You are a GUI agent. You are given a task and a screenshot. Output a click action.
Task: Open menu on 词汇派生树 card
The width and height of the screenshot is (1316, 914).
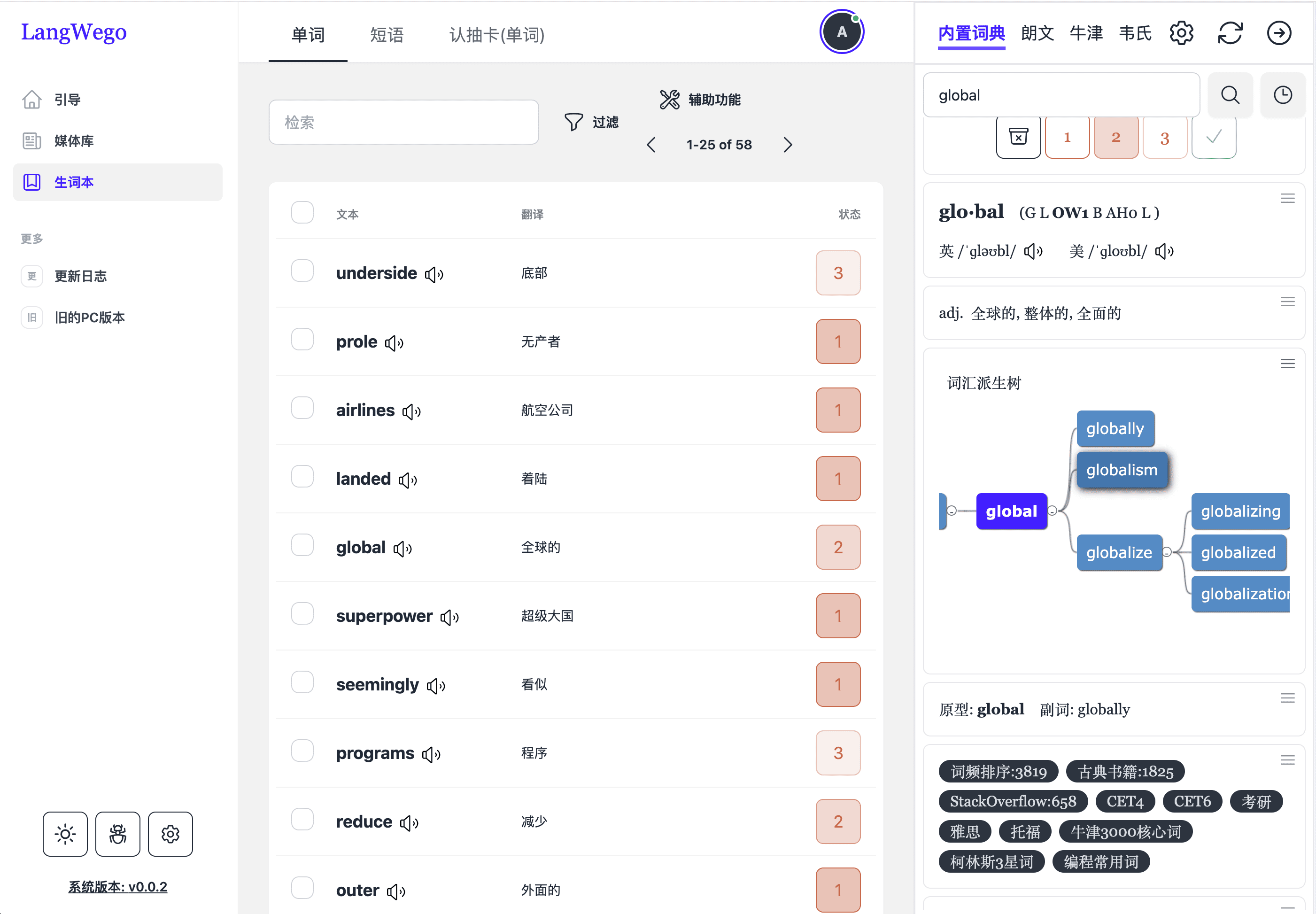(1287, 364)
